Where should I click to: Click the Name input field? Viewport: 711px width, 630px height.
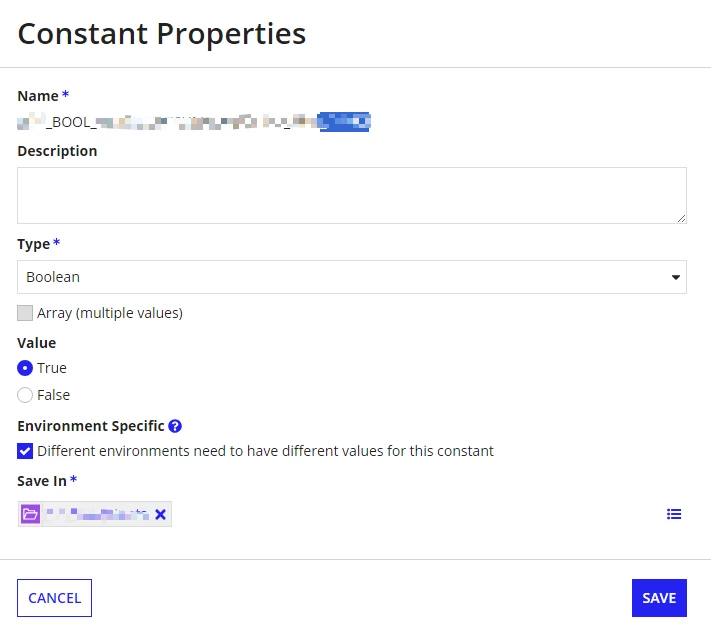(194, 122)
